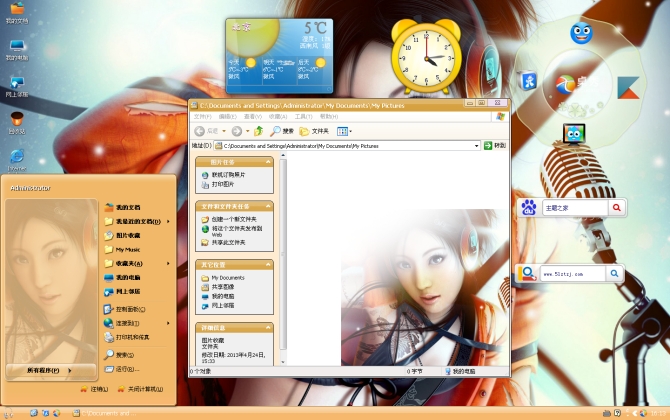Viewport: 670px width, 420px height.
Task: Open the 工具(T) menu in Explorer
Action: pyautogui.click(x=303, y=116)
